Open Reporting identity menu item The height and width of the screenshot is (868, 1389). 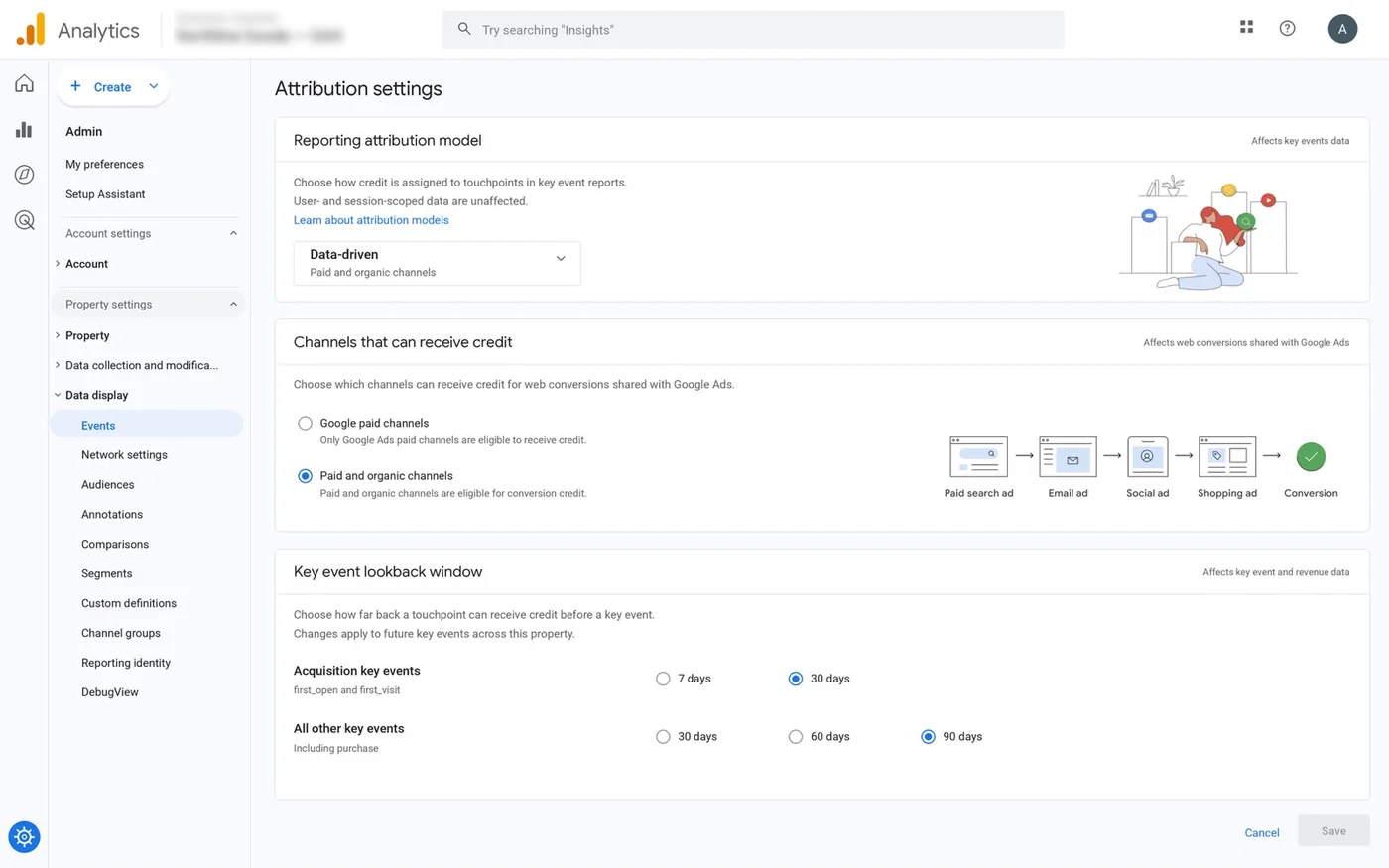(126, 663)
